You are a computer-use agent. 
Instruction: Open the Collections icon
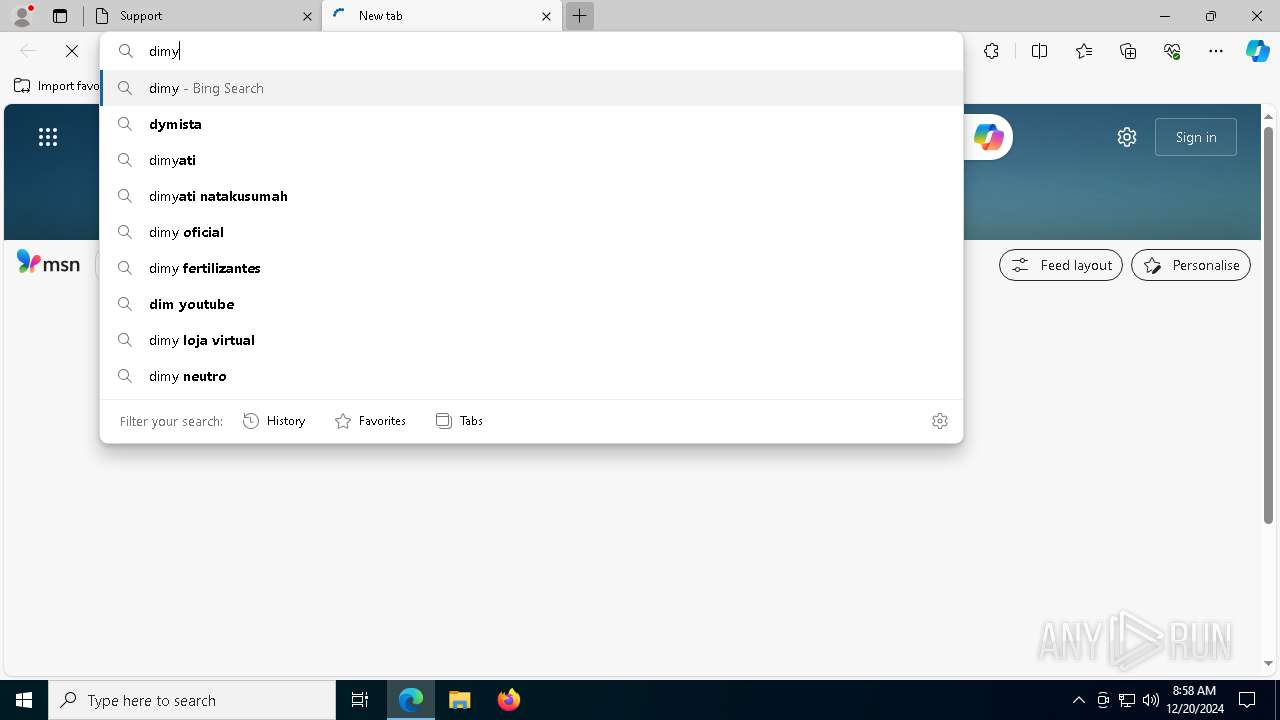click(1128, 51)
